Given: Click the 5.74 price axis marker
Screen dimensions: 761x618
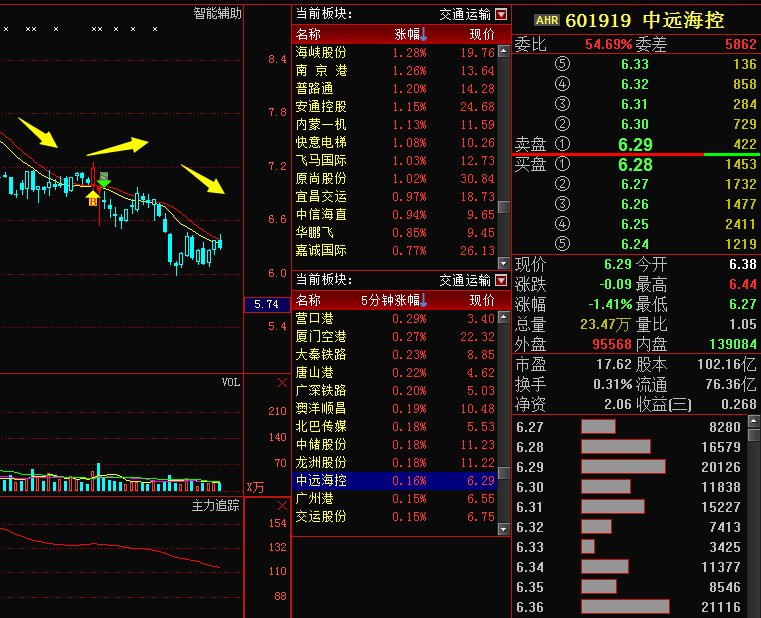Looking at the screenshot, I should [x=267, y=304].
